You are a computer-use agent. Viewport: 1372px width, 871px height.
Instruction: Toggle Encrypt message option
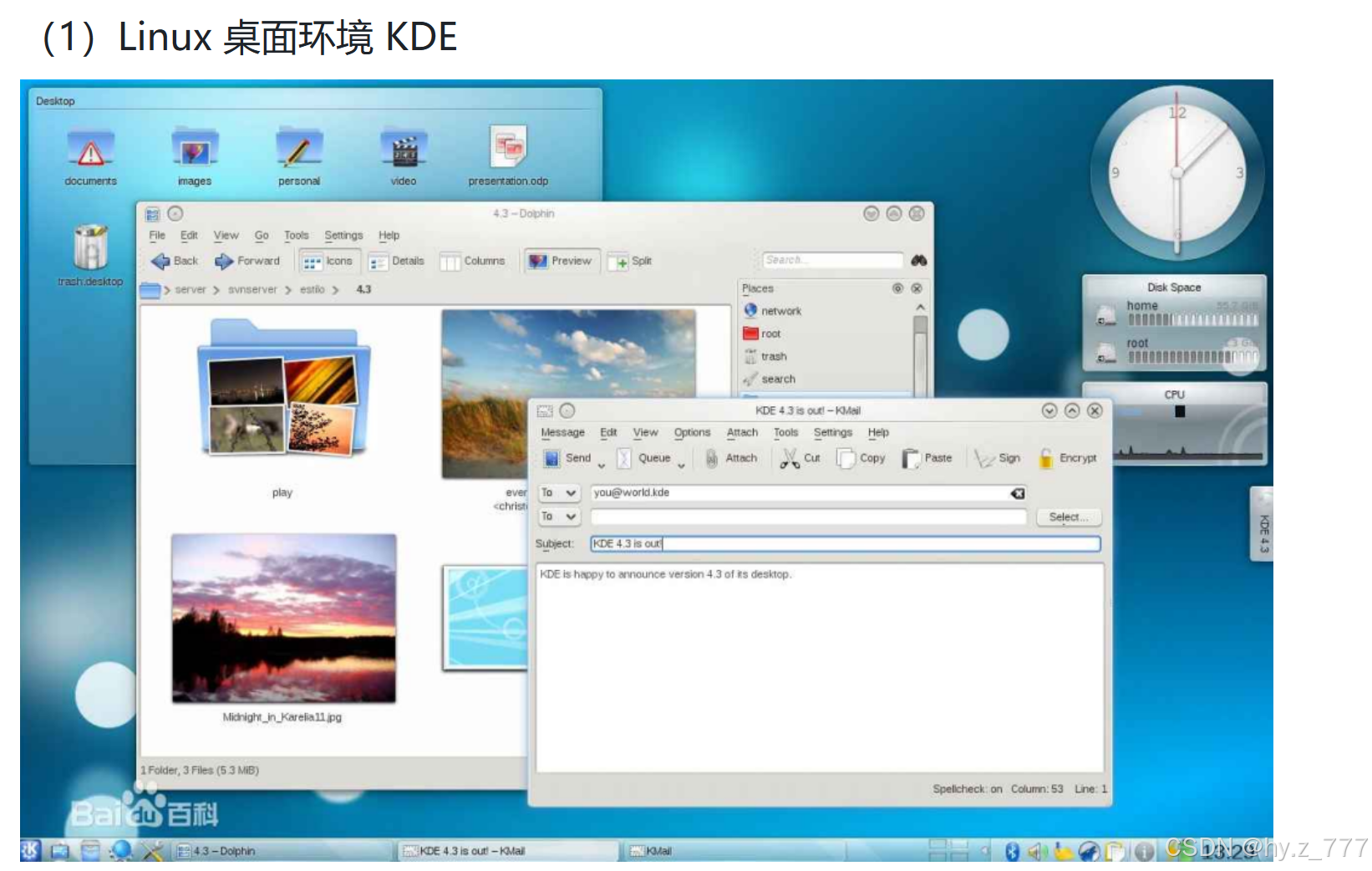point(1068,458)
